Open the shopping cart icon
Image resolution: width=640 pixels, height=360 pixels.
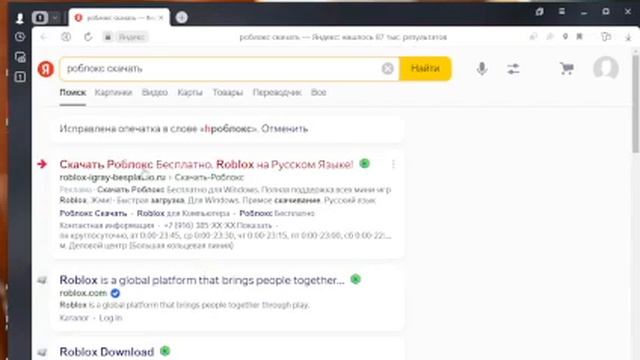click(567, 69)
